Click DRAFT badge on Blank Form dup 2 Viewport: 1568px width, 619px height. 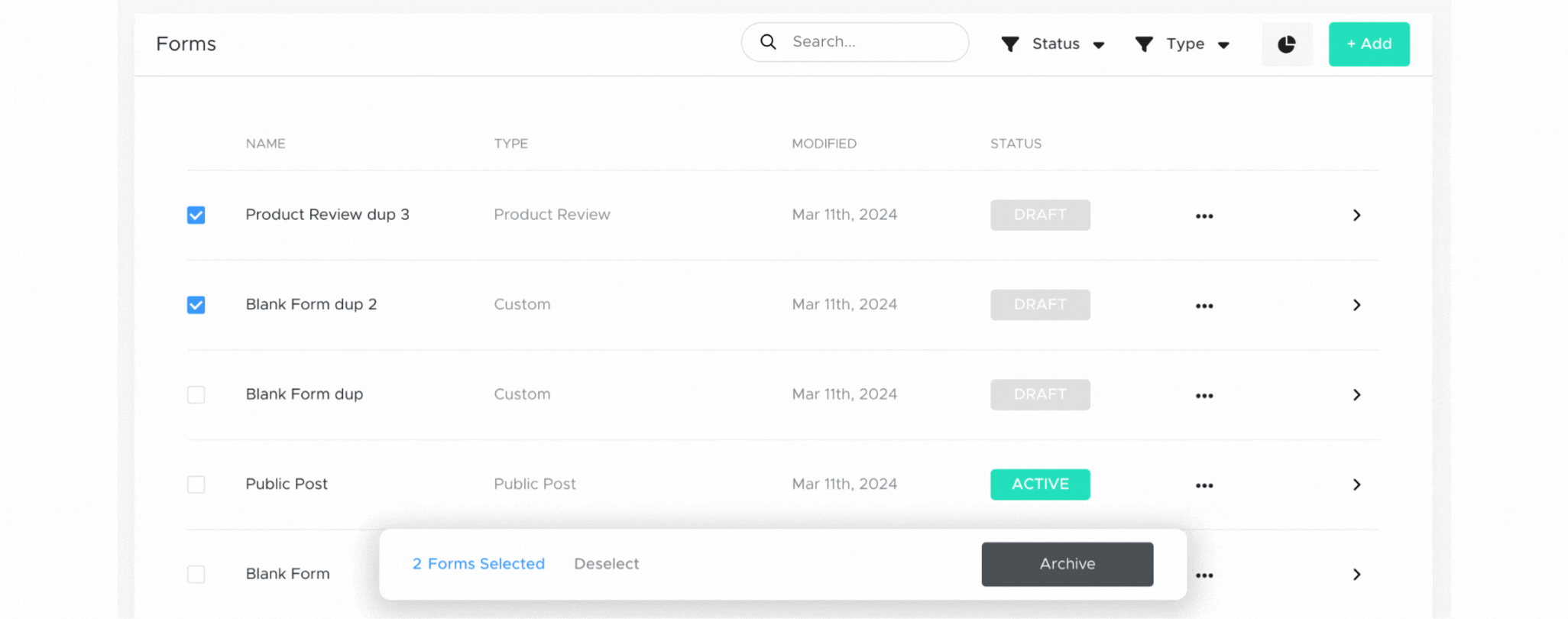(1040, 304)
